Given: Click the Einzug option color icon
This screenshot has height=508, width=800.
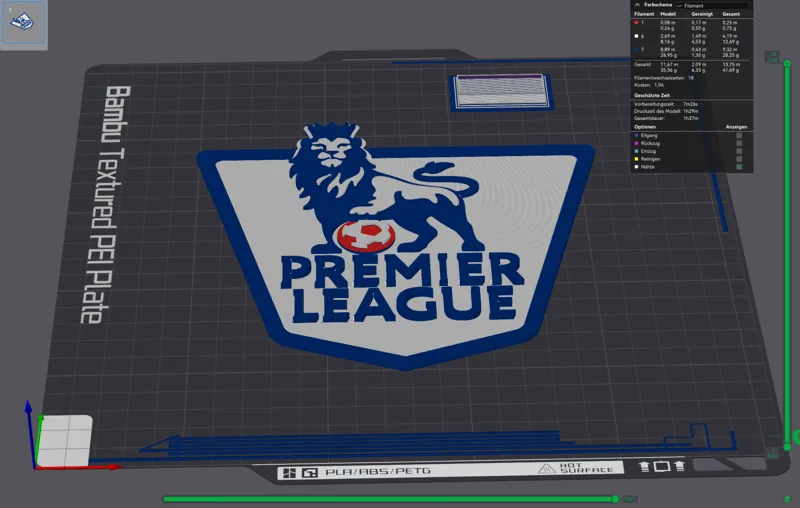Looking at the screenshot, I should click(636, 151).
